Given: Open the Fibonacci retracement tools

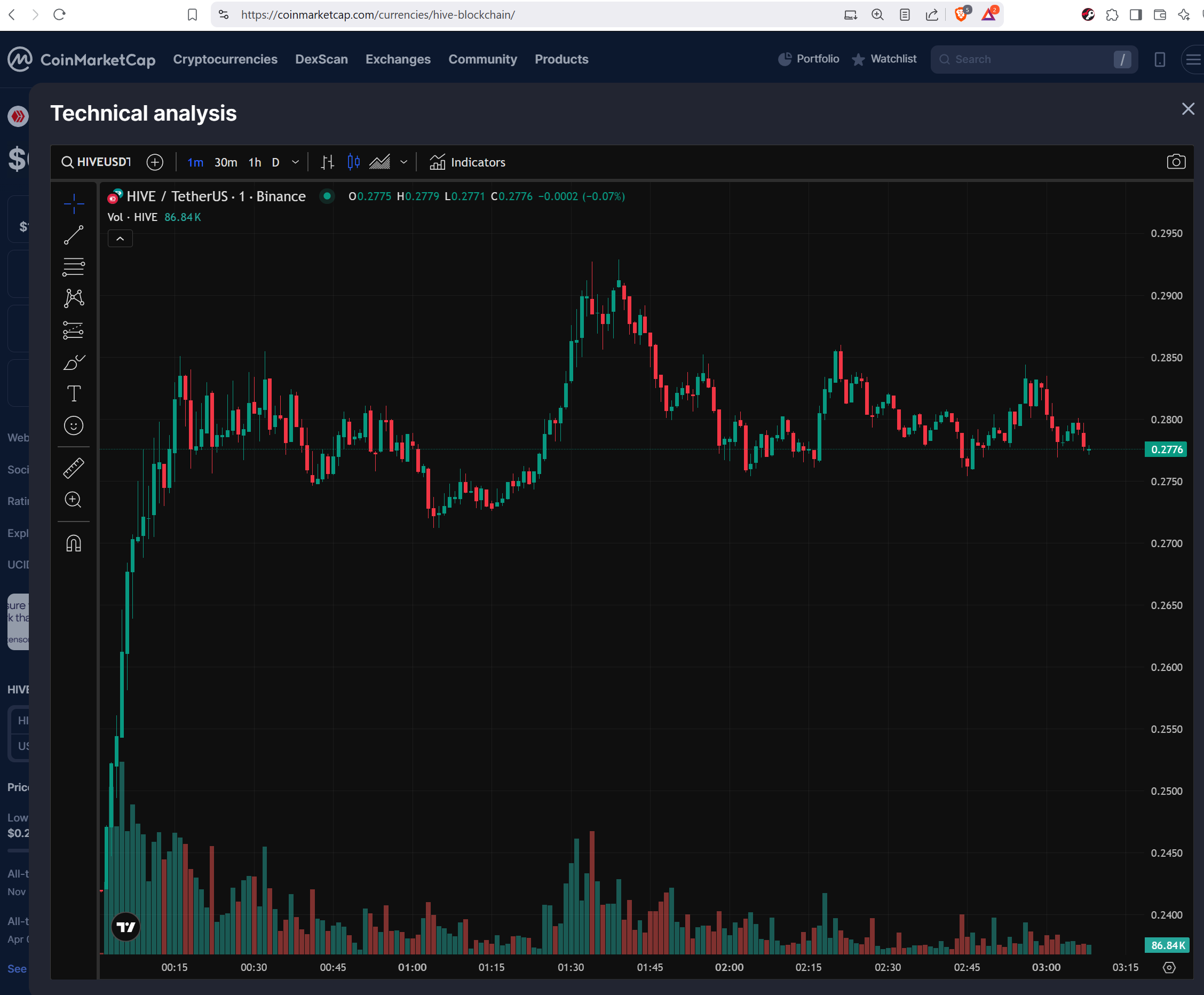Looking at the screenshot, I should (74, 266).
